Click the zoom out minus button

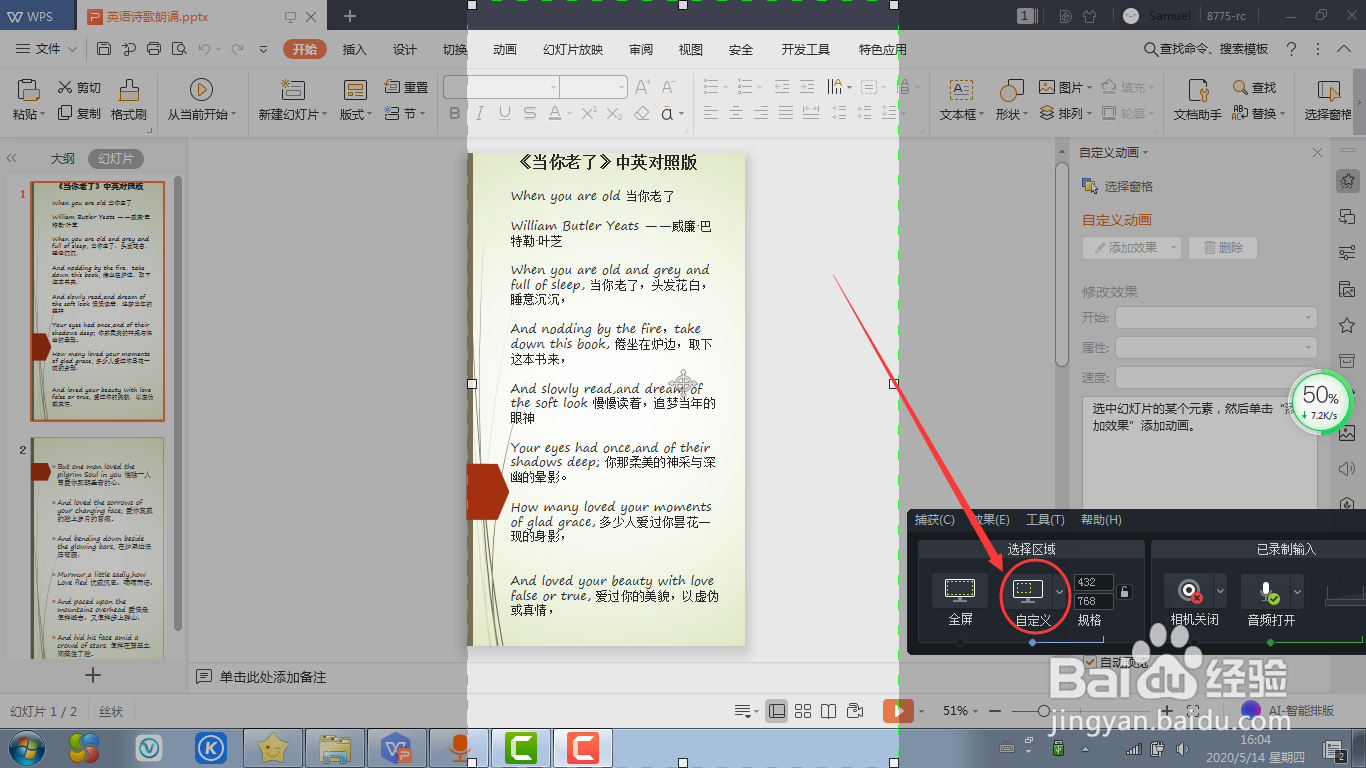point(995,711)
